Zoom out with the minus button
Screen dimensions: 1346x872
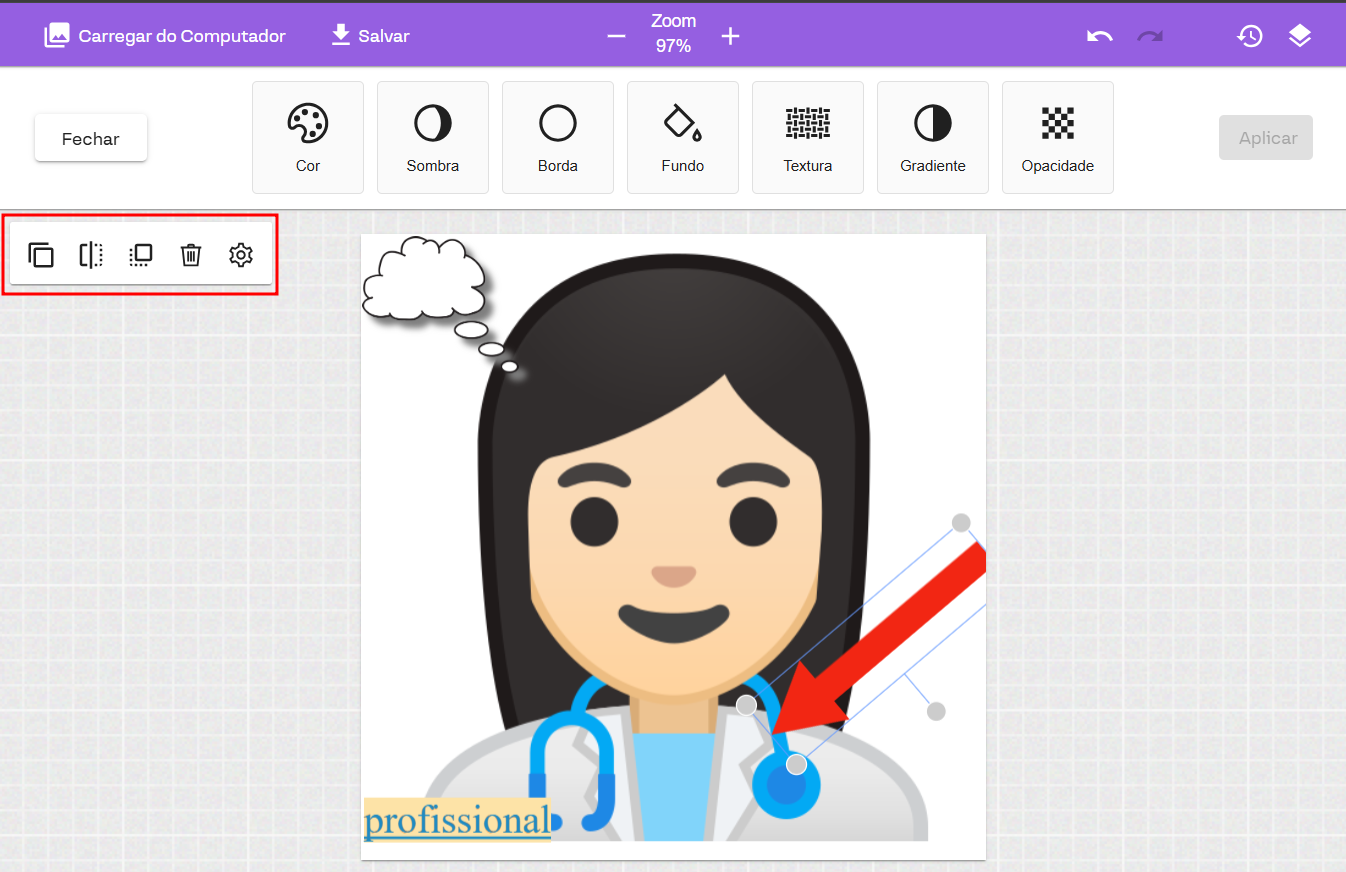616,36
